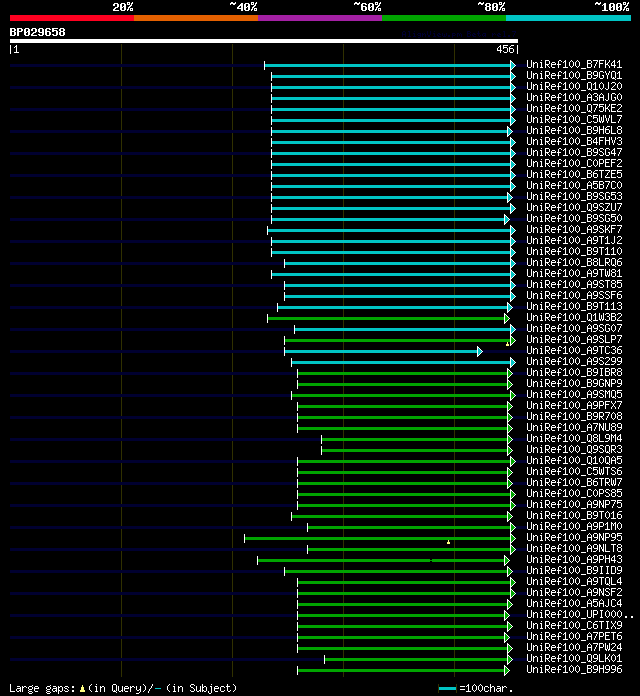Click the yellow gap icon in the legend
Viewport: 640px width, 696px height.
(x=82, y=688)
